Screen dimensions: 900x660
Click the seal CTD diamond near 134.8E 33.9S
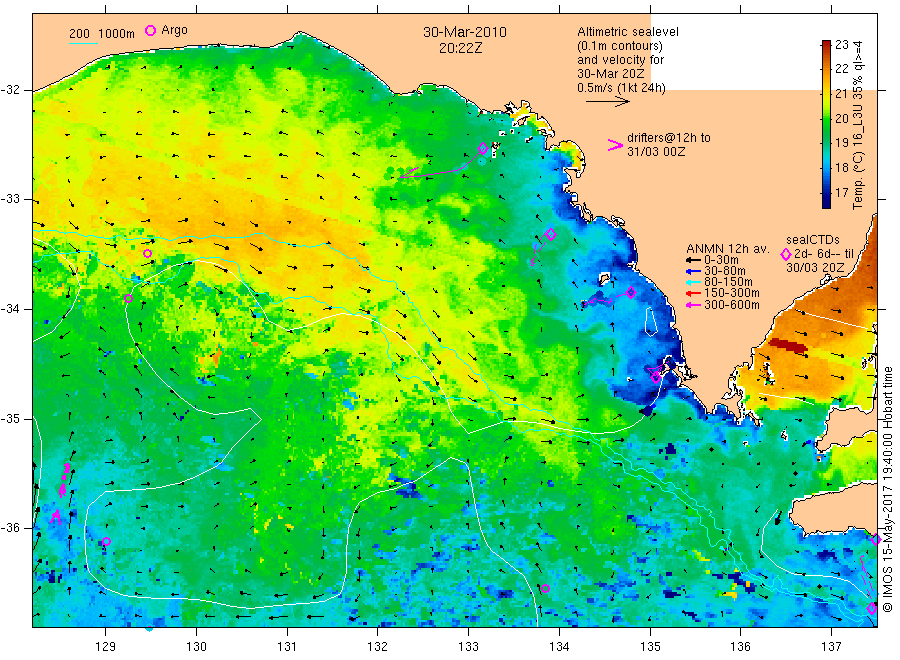click(631, 293)
